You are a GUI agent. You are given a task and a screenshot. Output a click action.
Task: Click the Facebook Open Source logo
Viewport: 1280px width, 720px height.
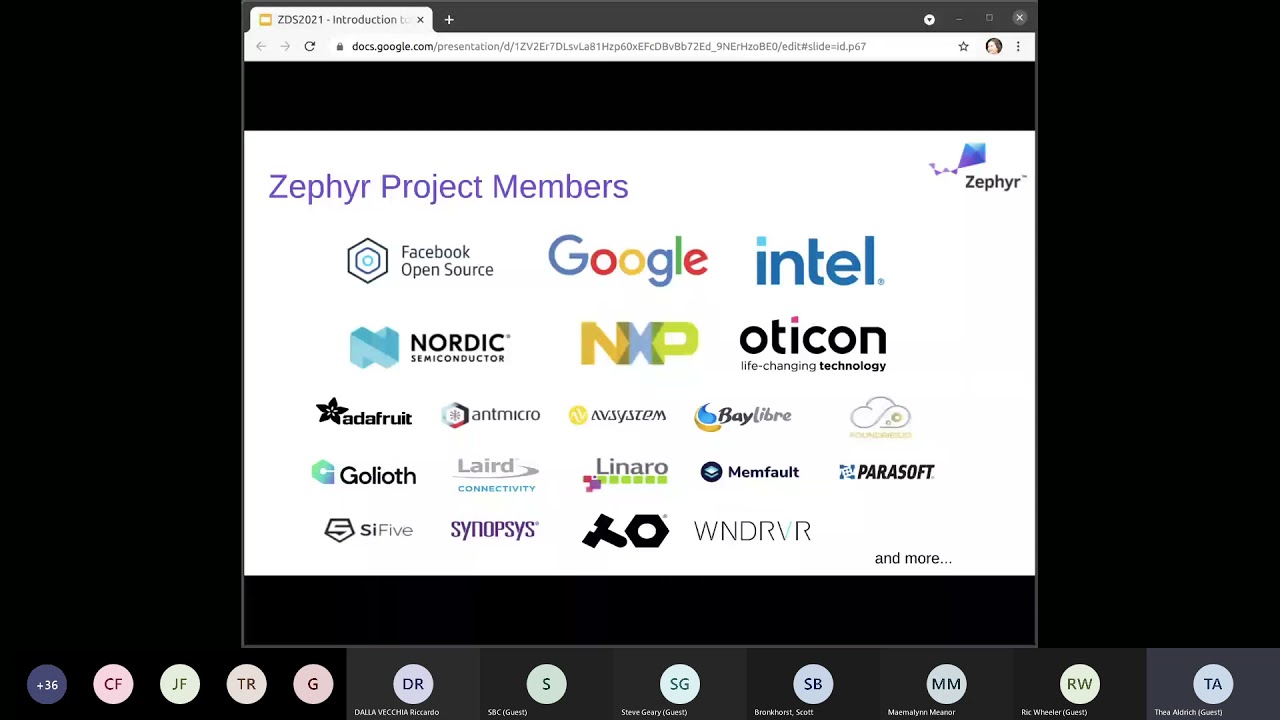pyautogui.click(x=420, y=261)
